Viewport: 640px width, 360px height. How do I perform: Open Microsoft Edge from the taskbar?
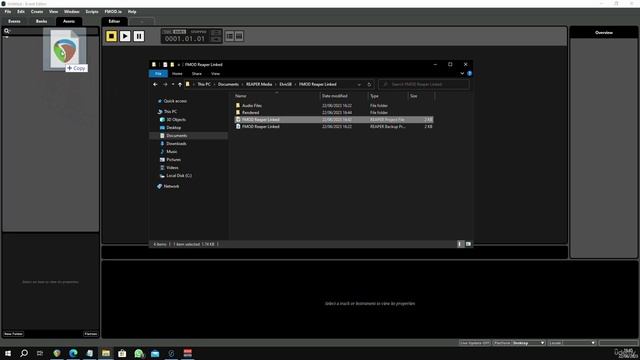[x=73, y=353]
